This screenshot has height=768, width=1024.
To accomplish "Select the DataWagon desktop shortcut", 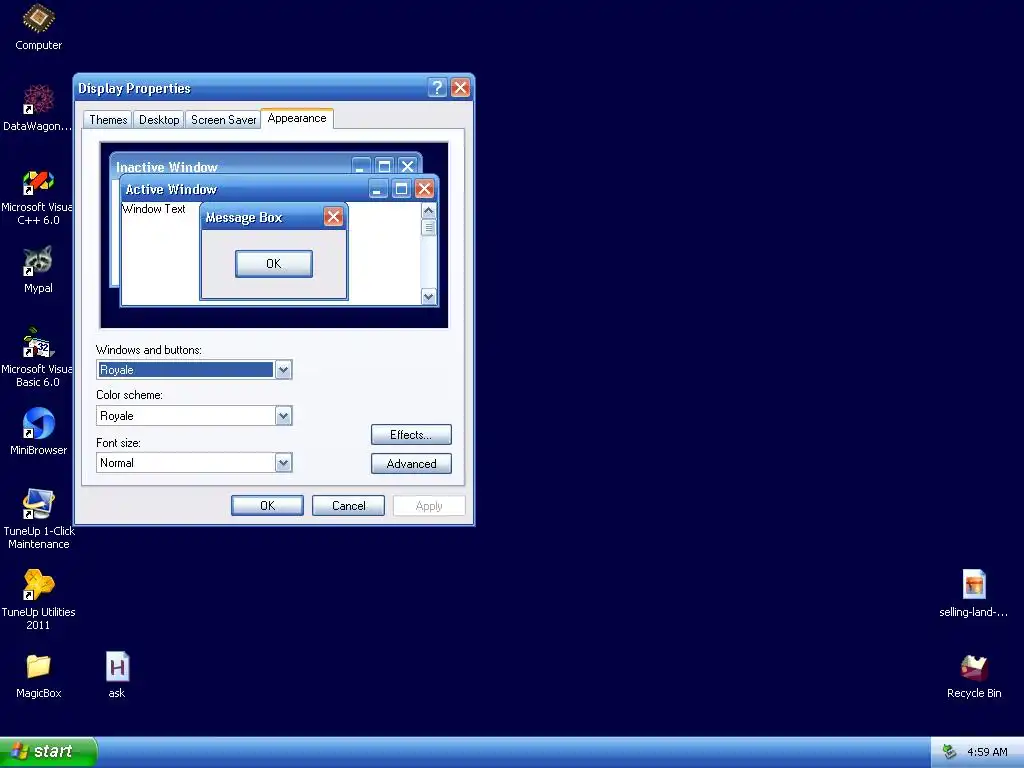I will tap(38, 108).
